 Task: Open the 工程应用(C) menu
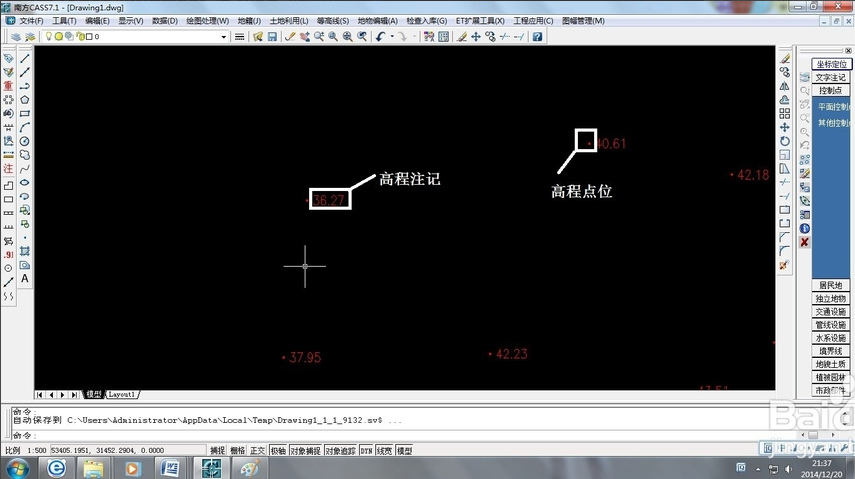(533, 21)
